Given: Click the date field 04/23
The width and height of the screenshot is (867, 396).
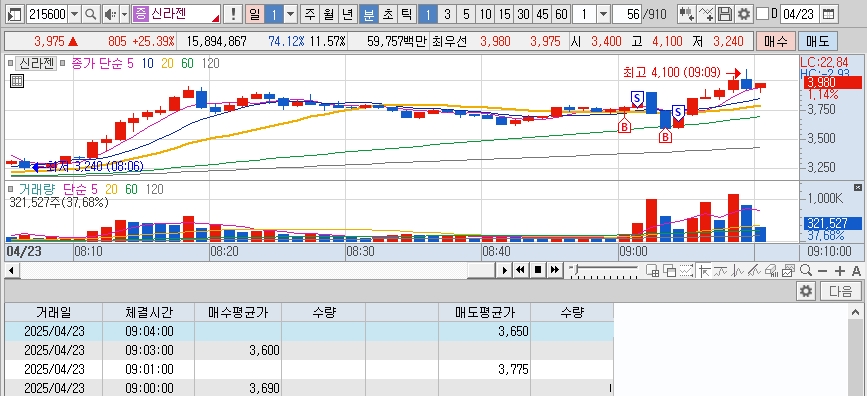Looking at the screenshot, I should pos(799,14).
